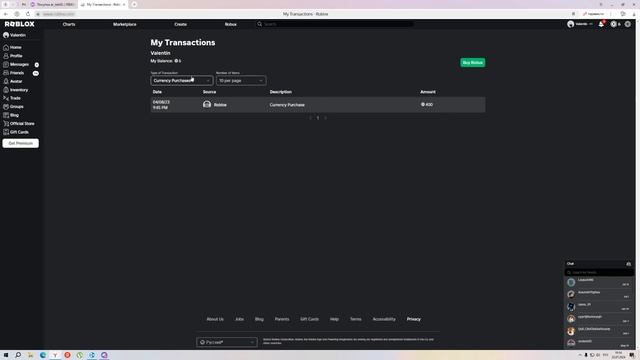
Task: Open Gift Cards in the sidebar
Action: (x=16, y=132)
